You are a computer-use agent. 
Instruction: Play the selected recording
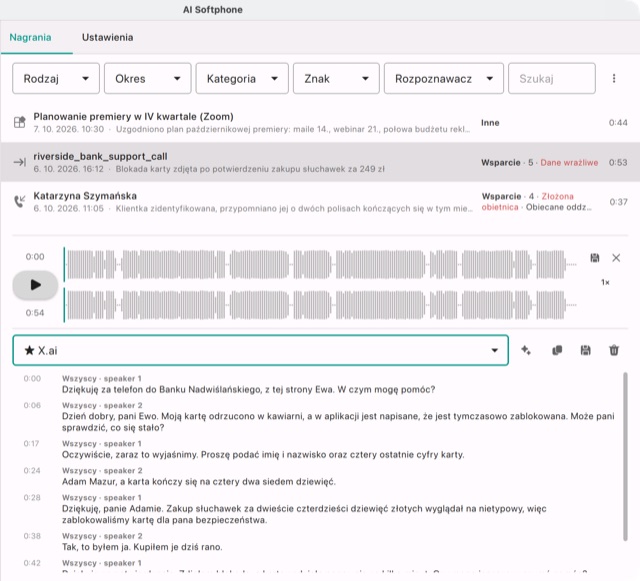(35, 285)
